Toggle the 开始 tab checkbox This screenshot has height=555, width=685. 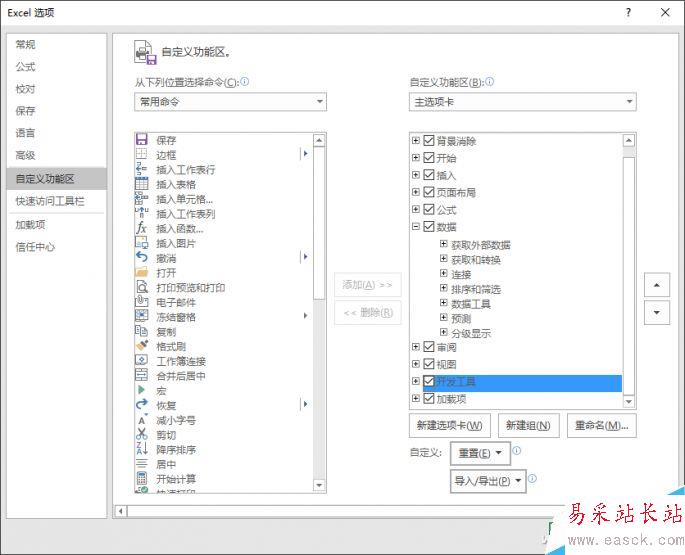tap(429, 158)
